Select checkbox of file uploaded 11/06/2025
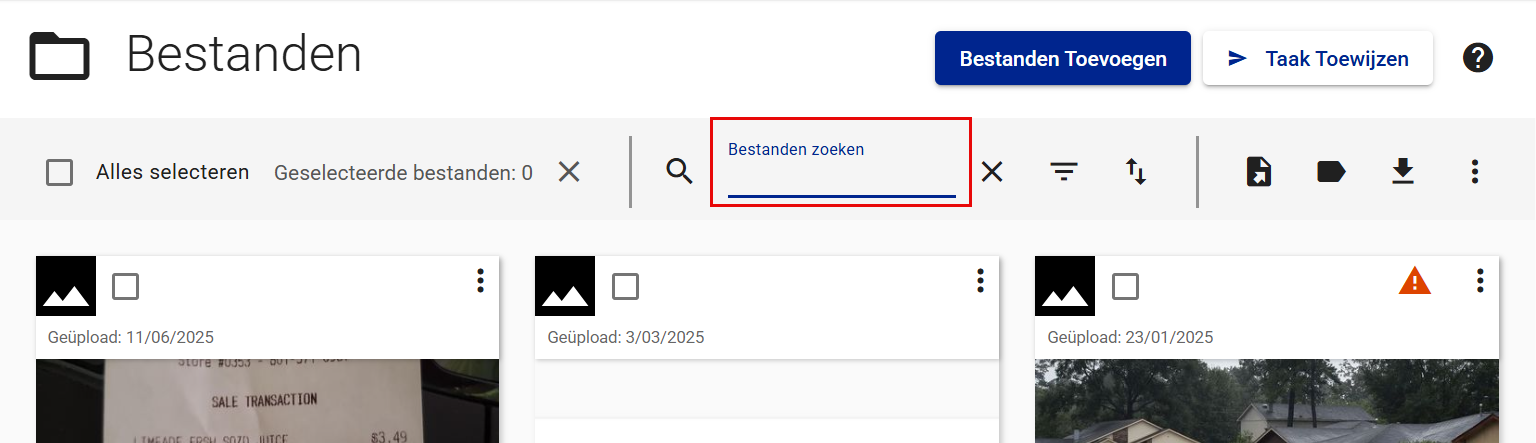 point(125,287)
